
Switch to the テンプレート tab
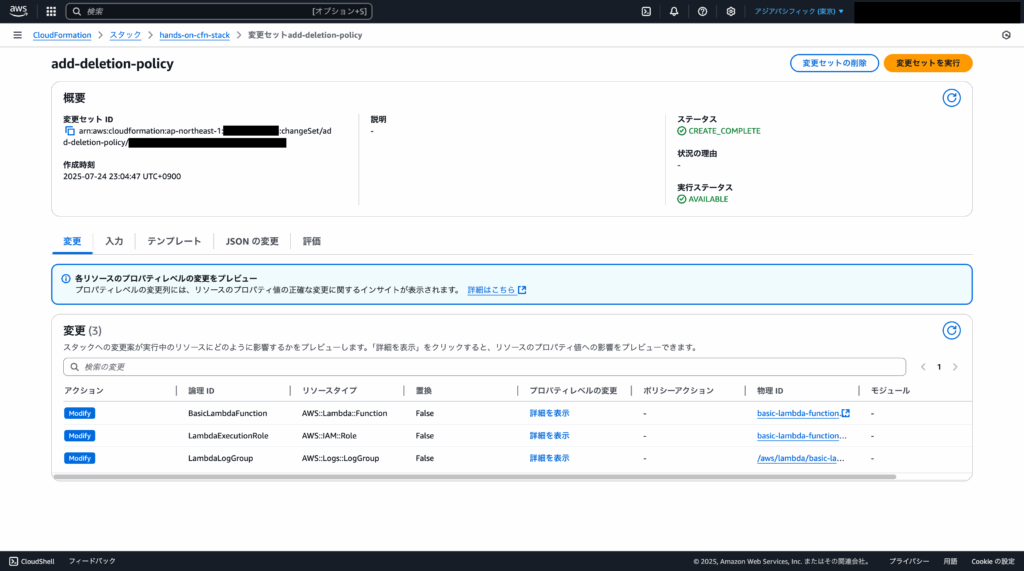coord(174,241)
